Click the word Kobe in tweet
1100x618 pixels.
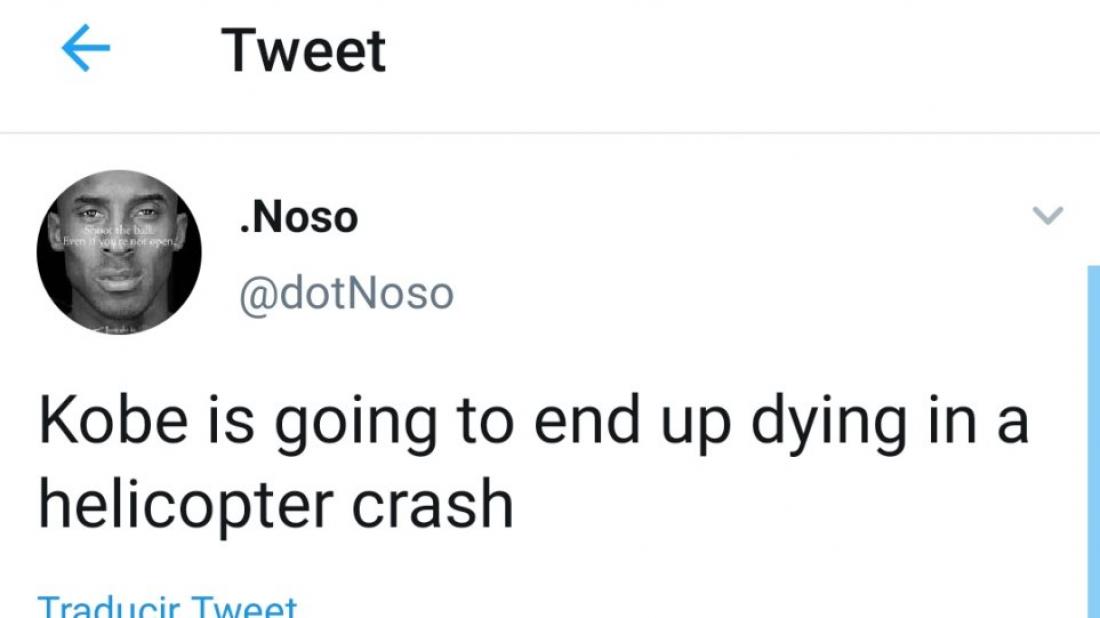[100, 421]
